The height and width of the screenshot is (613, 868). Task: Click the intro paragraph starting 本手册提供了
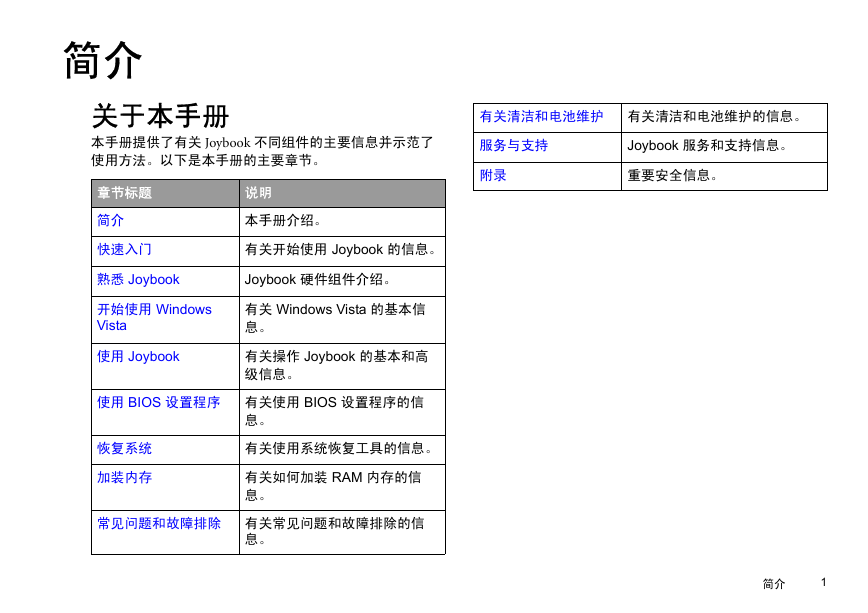(x=262, y=151)
